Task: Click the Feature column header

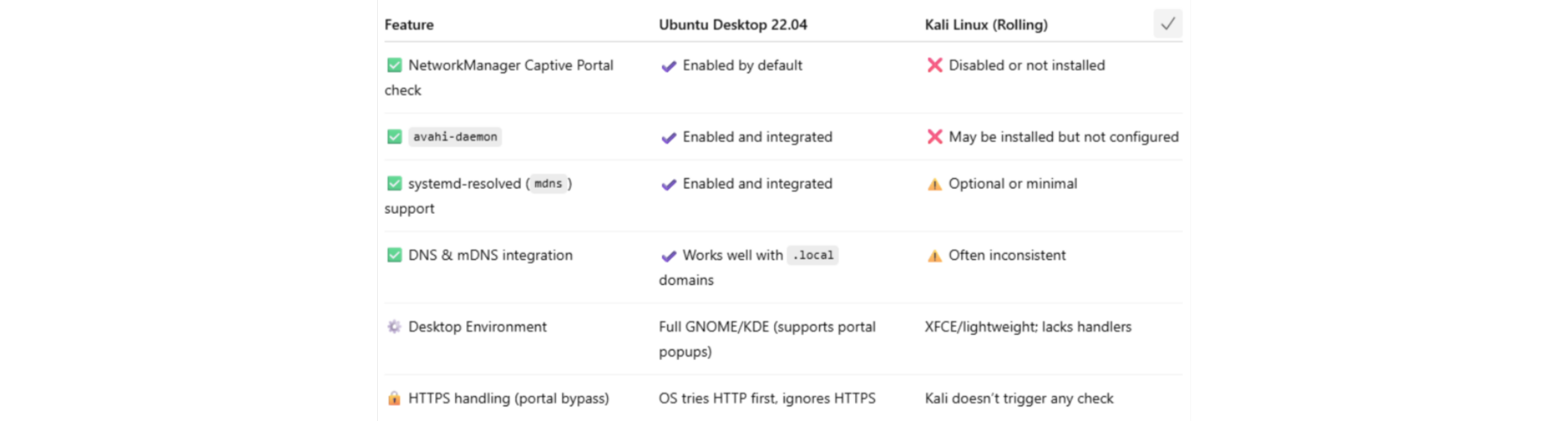Action: point(409,25)
